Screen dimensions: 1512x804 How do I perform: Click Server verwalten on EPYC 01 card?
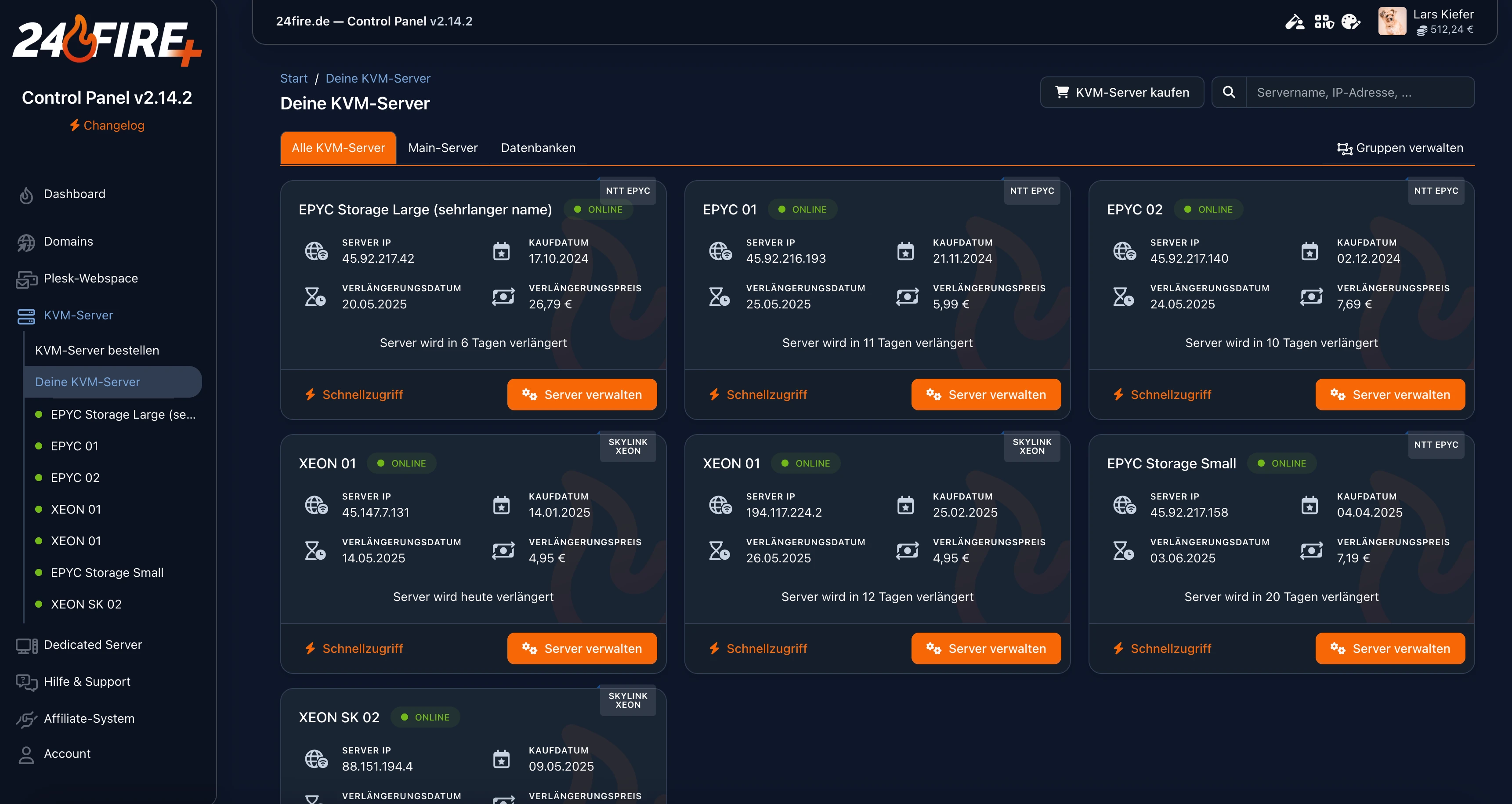986,395
